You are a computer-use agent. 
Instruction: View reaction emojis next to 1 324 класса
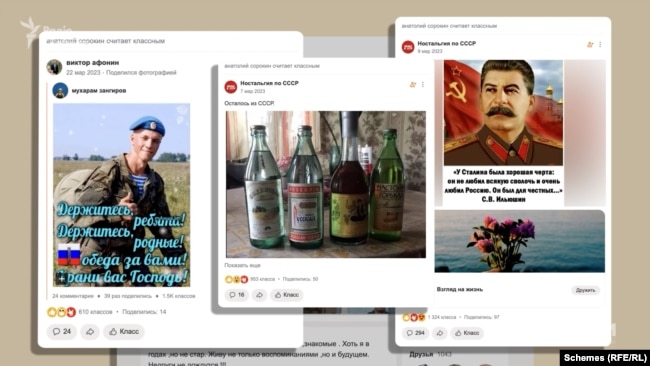[x=414, y=318]
